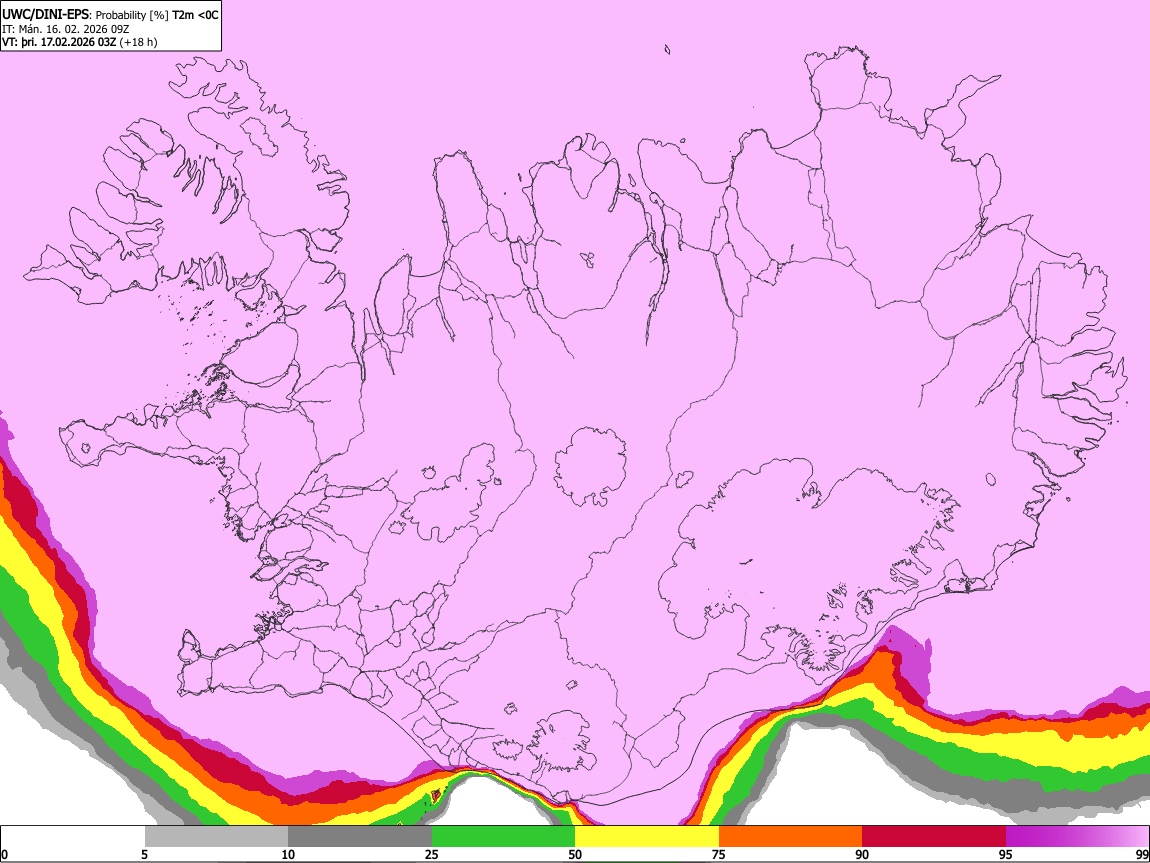
Task: Click the red 90-95 legend swatch
Action: [934, 836]
